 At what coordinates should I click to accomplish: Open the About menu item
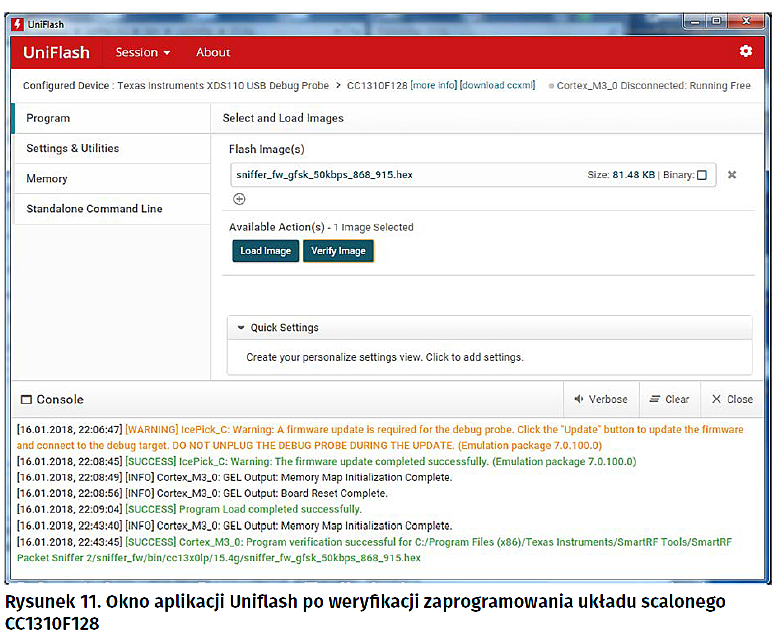pos(213,52)
